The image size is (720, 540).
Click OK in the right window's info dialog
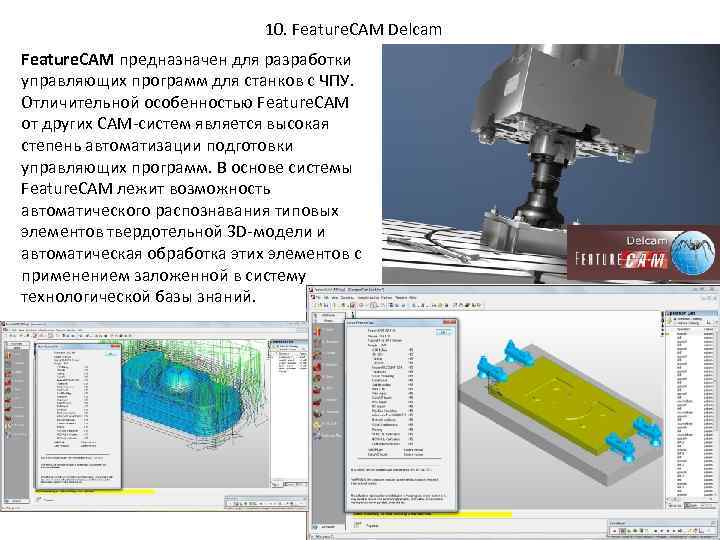coord(443,332)
